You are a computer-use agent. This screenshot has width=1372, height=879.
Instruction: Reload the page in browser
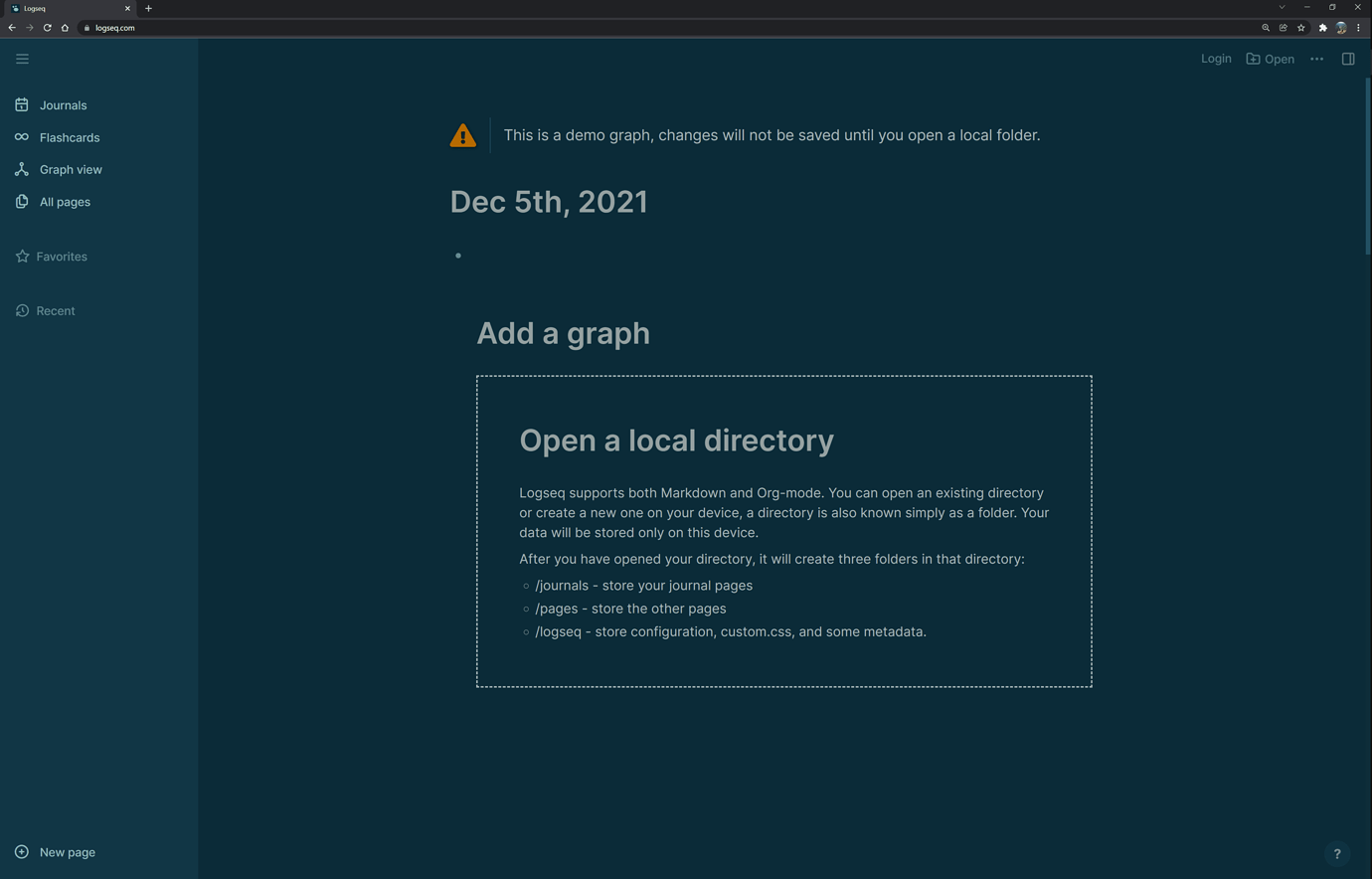coord(47,28)
